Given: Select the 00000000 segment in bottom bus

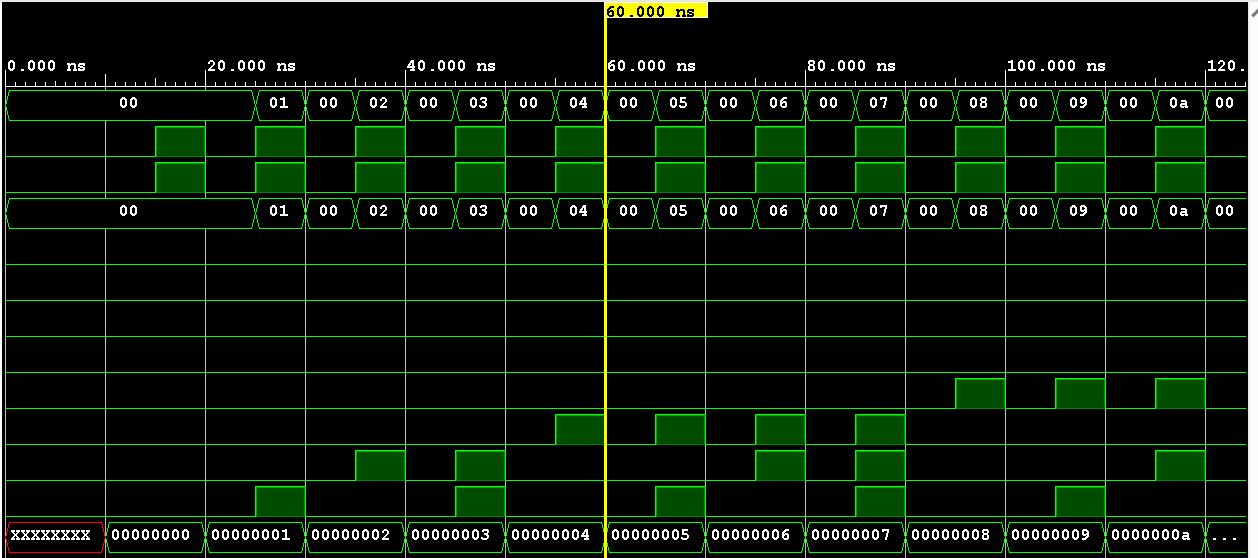Looking at the screenshot, I should 155,536.
